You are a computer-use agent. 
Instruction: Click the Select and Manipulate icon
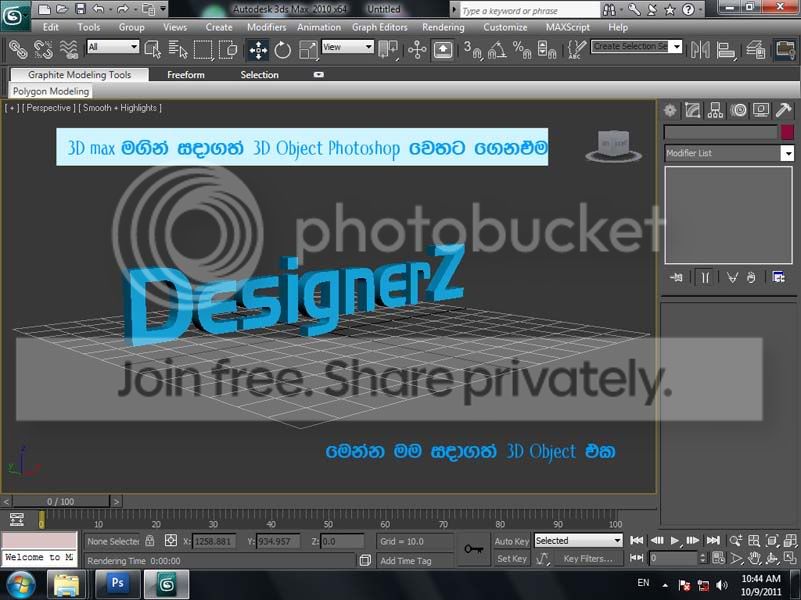[x=417, y=50]
